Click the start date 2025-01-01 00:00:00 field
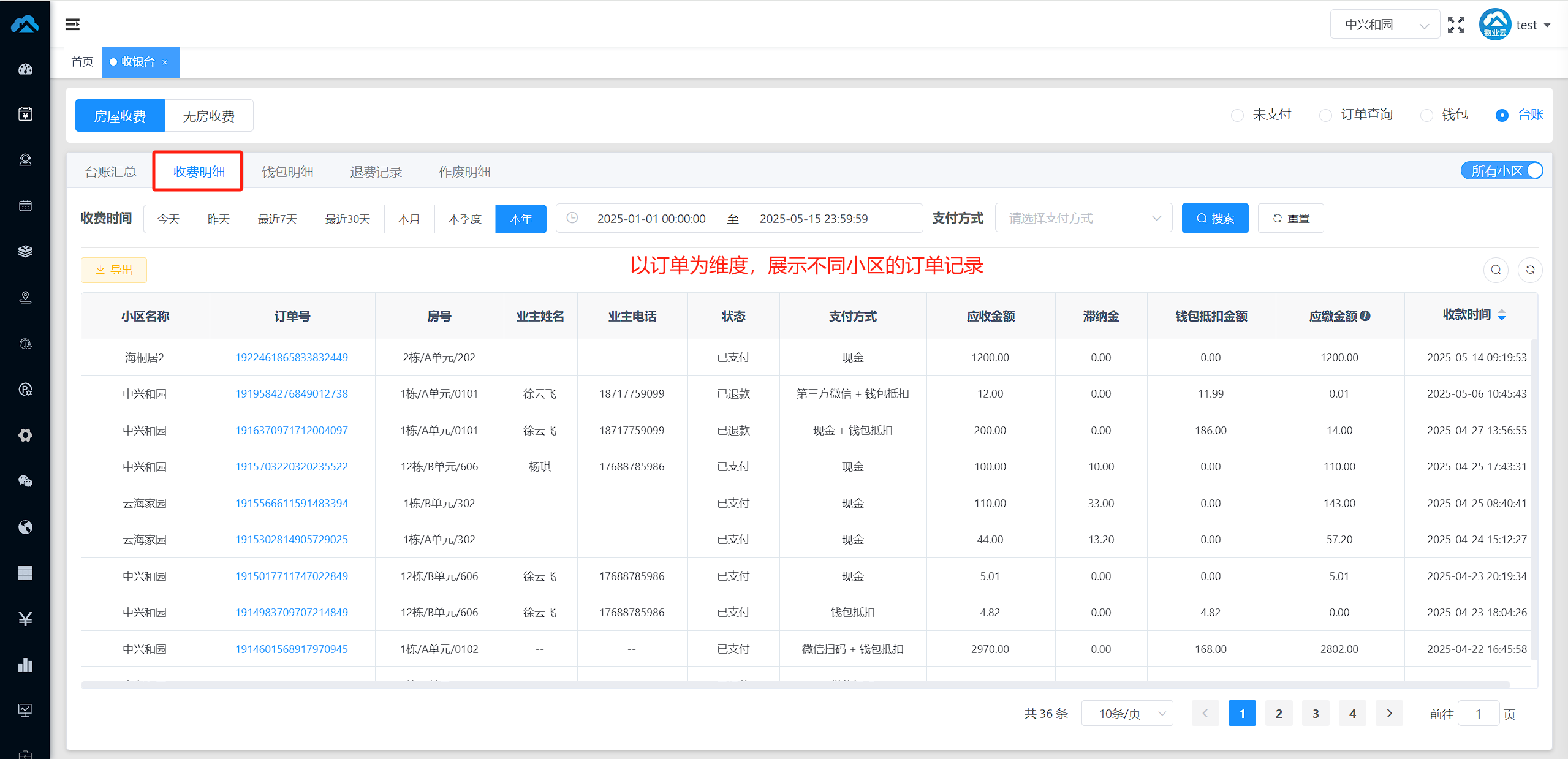1568x759 pixels. click(x=651, y=219)
